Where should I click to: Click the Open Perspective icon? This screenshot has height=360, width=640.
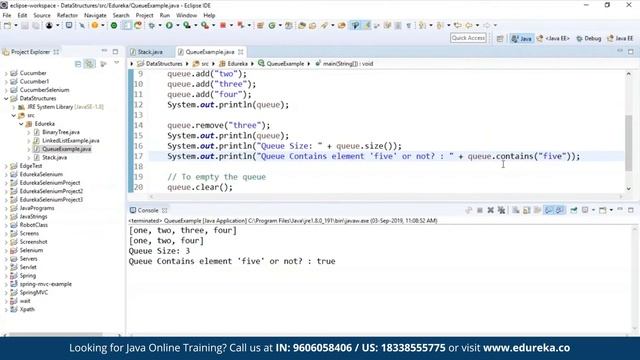point(500,38)
